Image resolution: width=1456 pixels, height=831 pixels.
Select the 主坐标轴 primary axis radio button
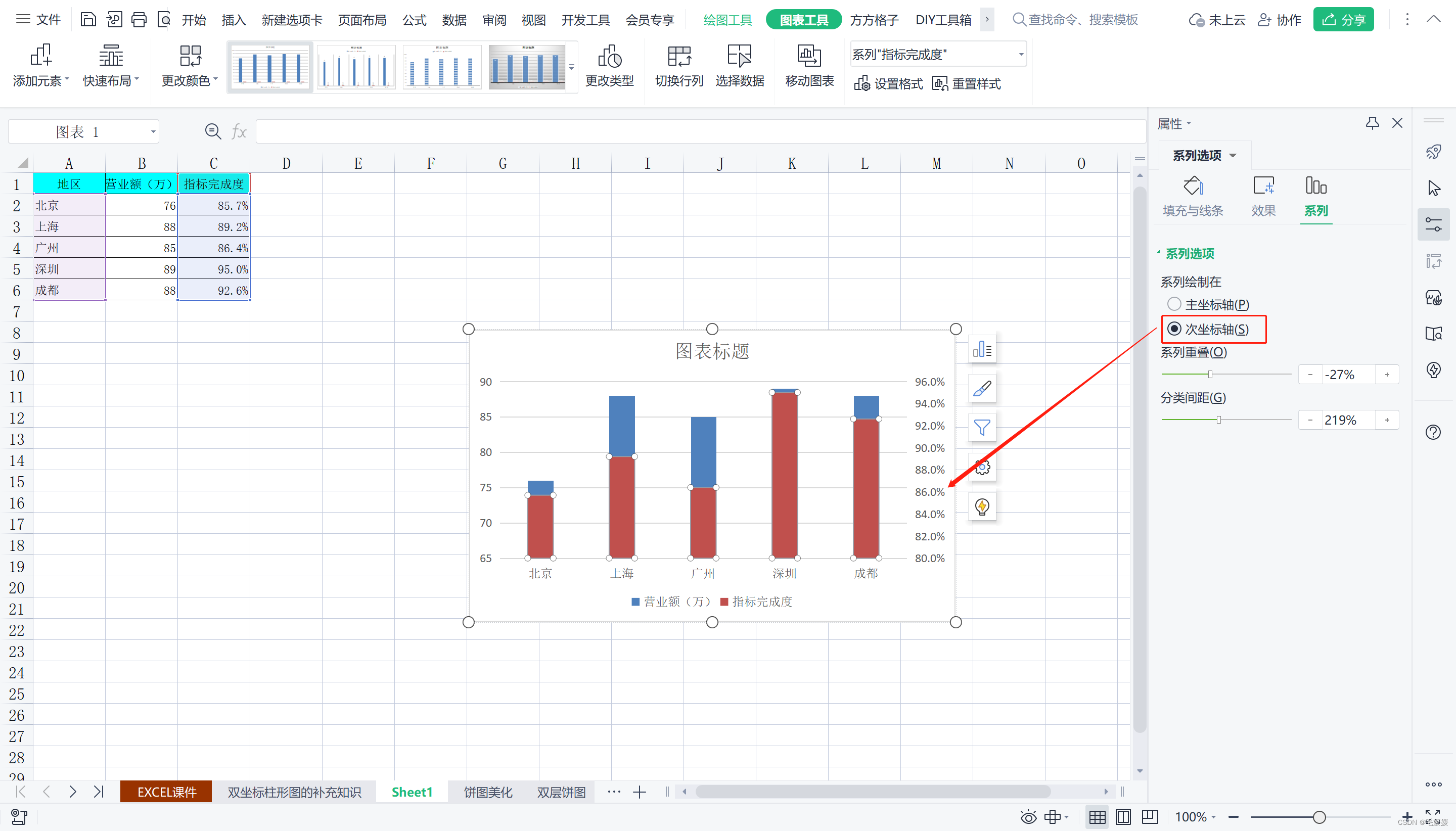coord(1174,304)
